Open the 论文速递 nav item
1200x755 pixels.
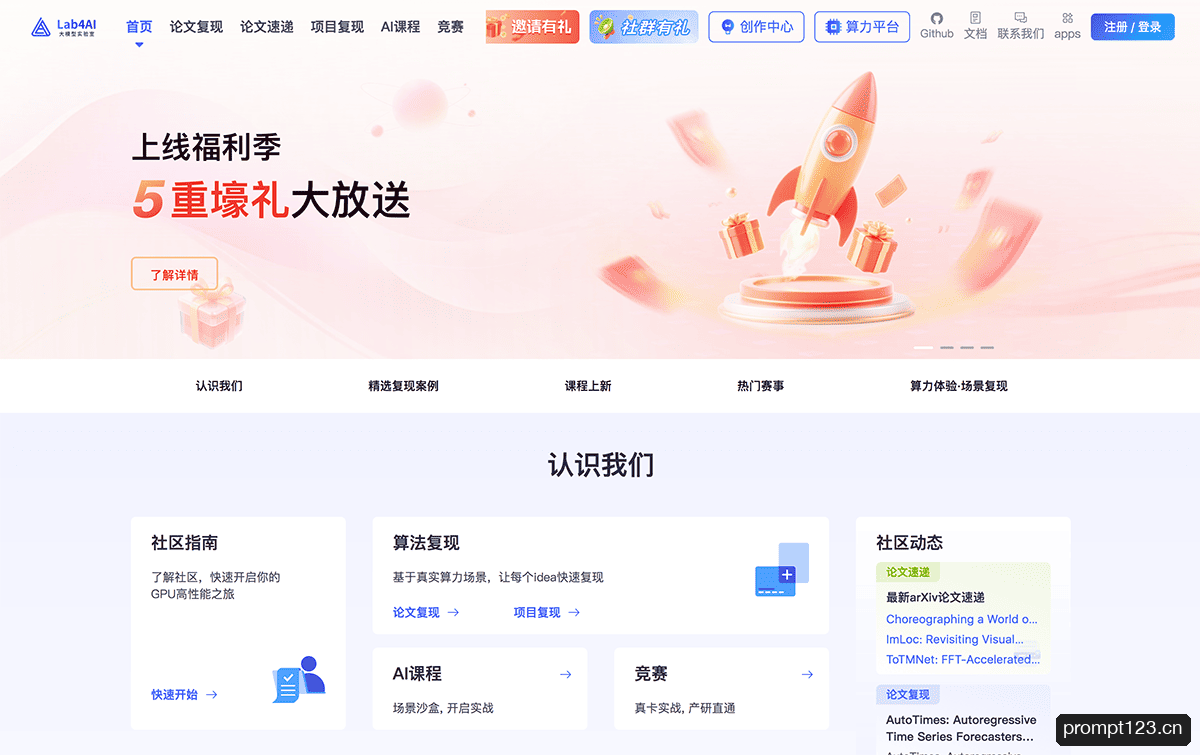pyautogui.click(x=267, y=27)
